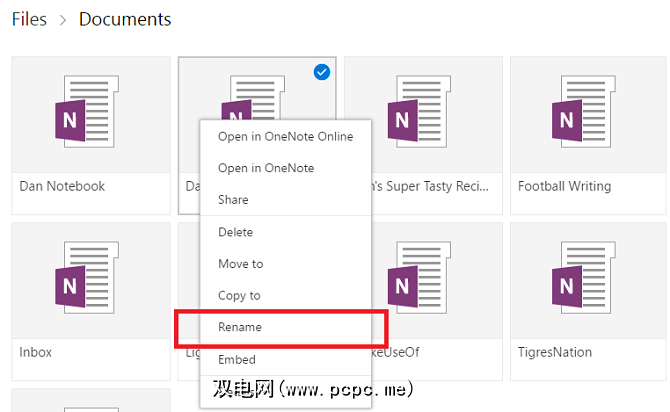Screen dimensions: 670x412
Task: Open the TigresNation notebook icon
Action: click(584, 278)
